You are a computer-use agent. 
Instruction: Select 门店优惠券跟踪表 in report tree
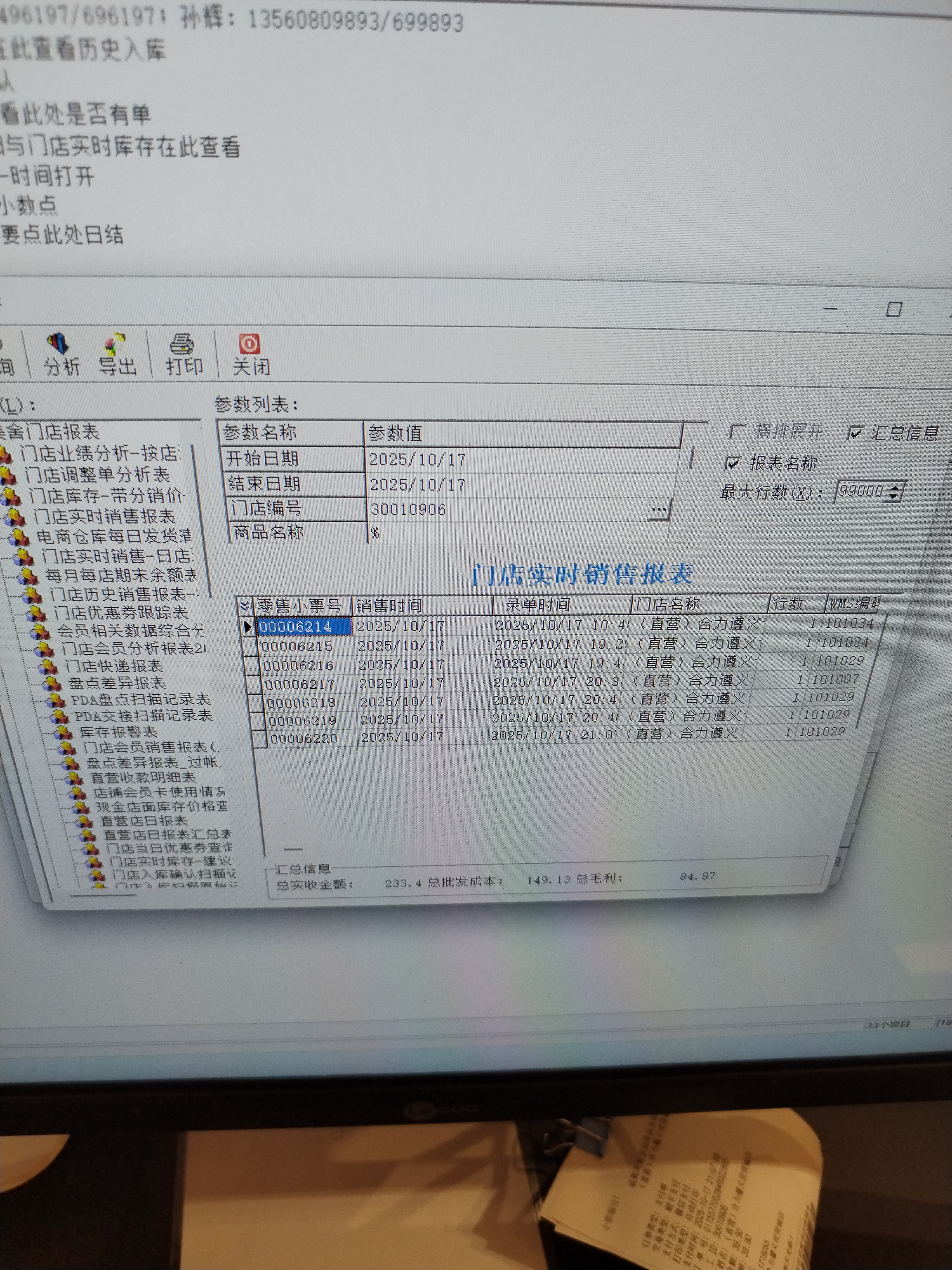point(121,612)
